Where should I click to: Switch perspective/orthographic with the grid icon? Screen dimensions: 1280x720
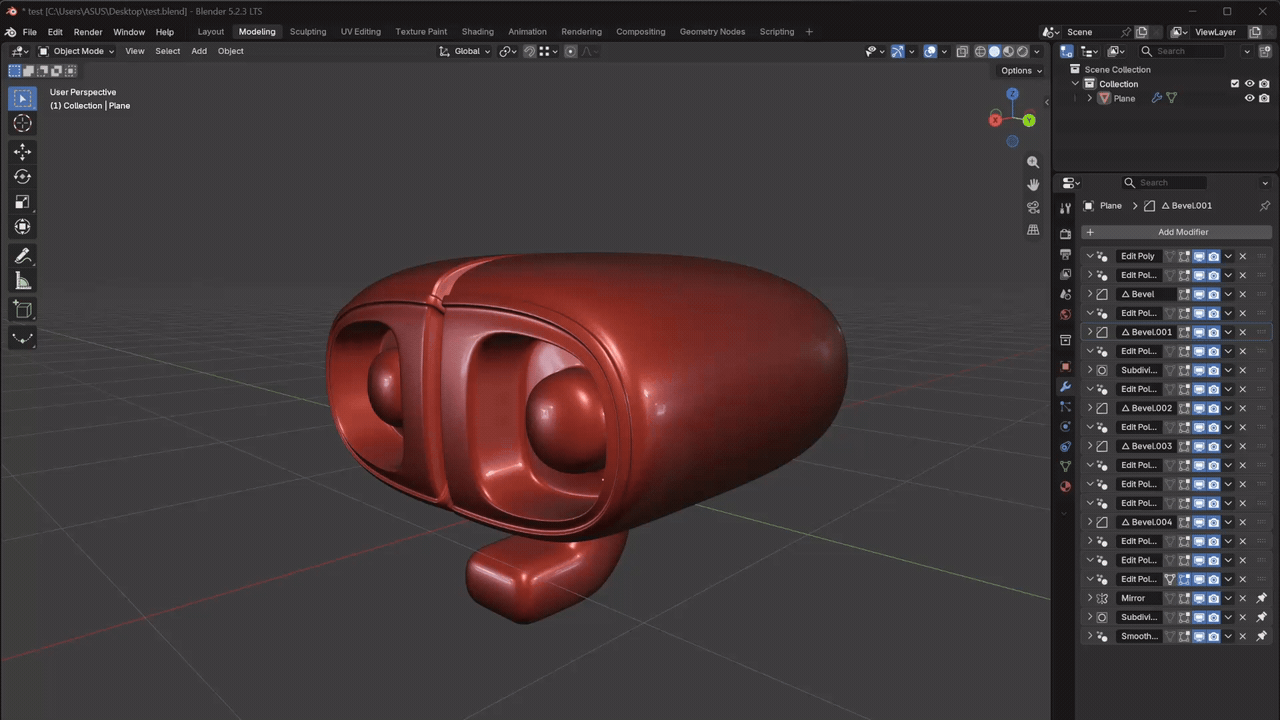(1033, 230)
